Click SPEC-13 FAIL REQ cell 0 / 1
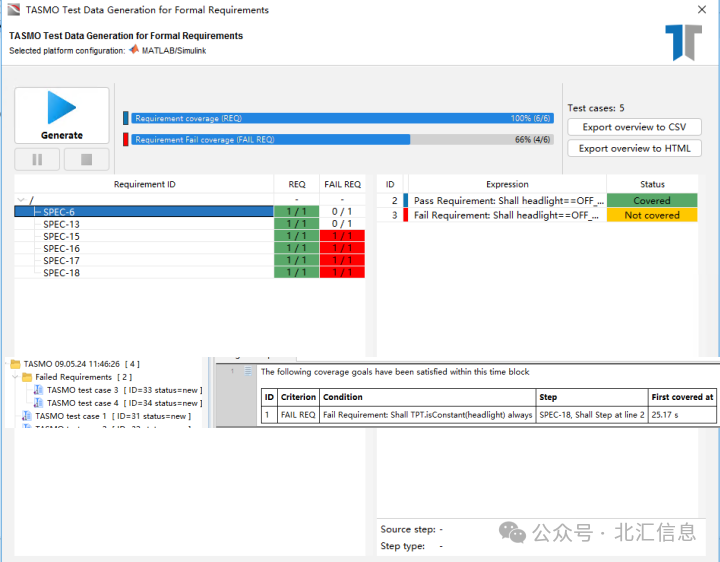Screen dimensions: 720x562 click(342, 224)
